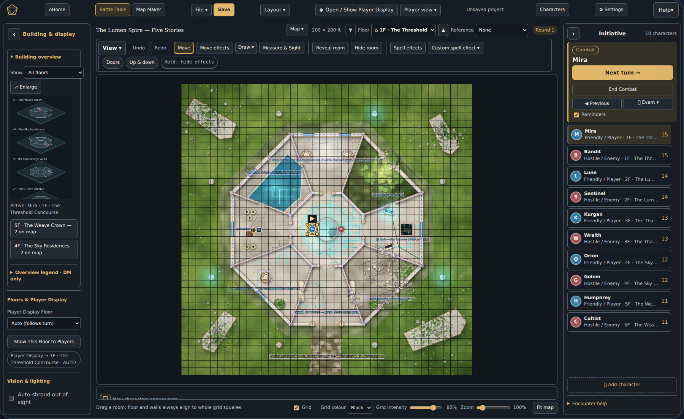Toggle Move effects mode

[214, 48]
